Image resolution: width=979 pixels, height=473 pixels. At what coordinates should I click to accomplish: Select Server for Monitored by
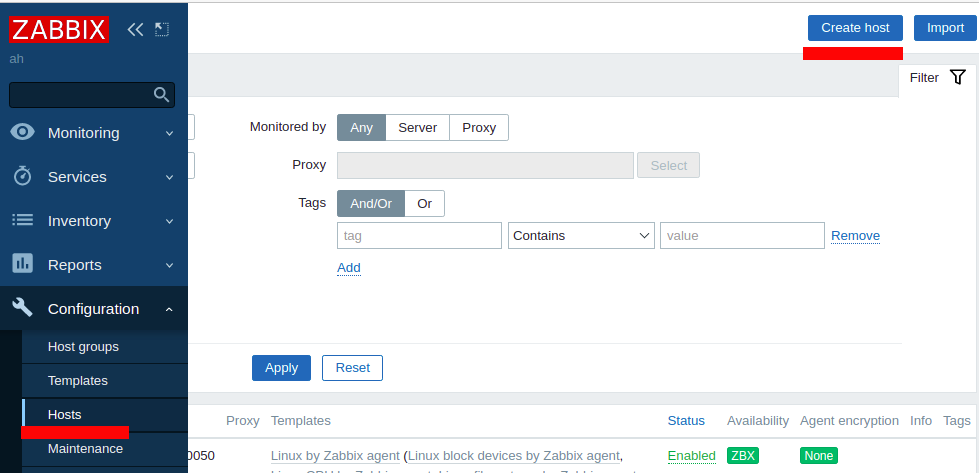(418, 127)
